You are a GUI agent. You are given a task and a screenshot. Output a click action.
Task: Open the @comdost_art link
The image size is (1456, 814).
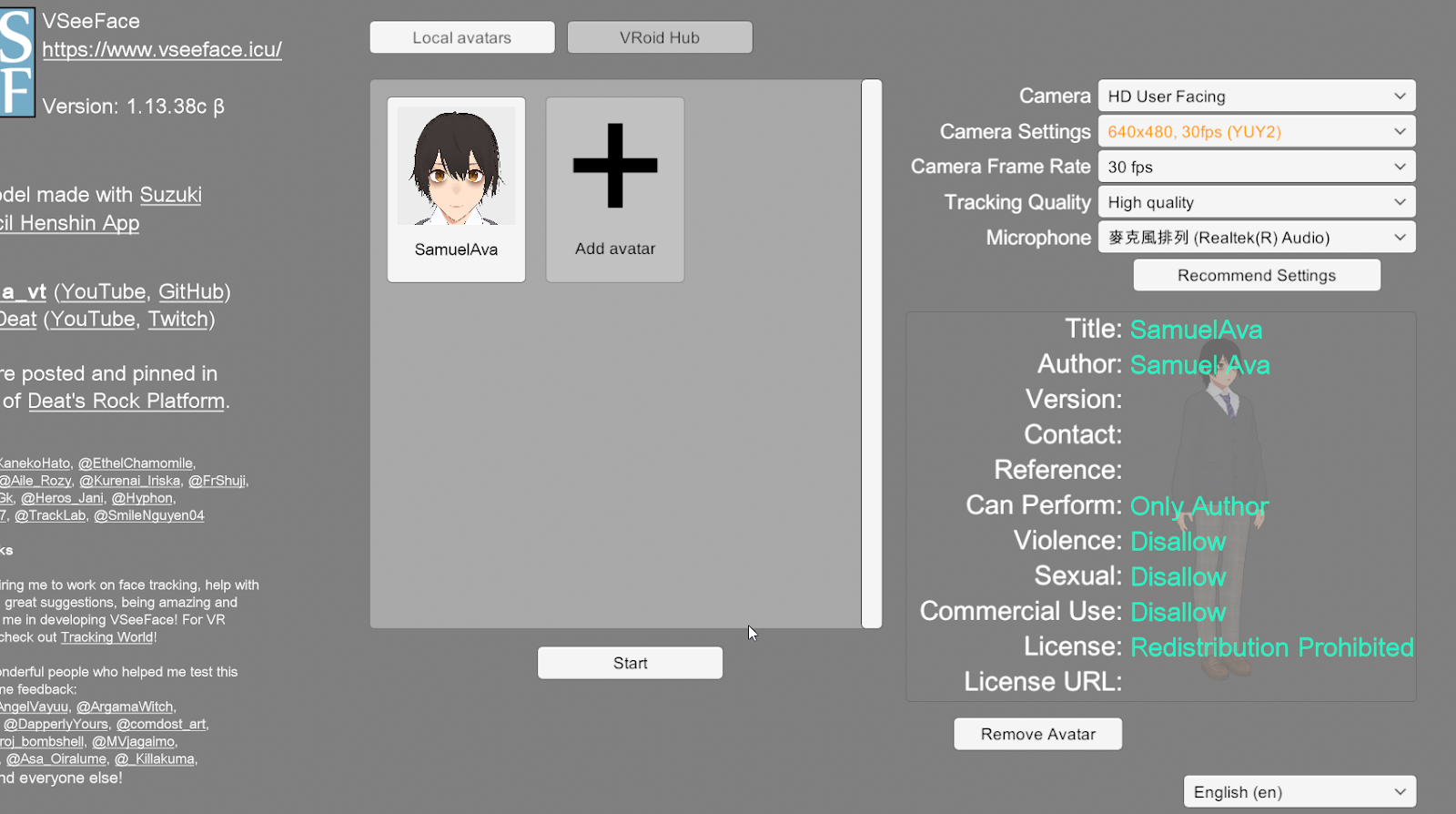pos(161,724)
